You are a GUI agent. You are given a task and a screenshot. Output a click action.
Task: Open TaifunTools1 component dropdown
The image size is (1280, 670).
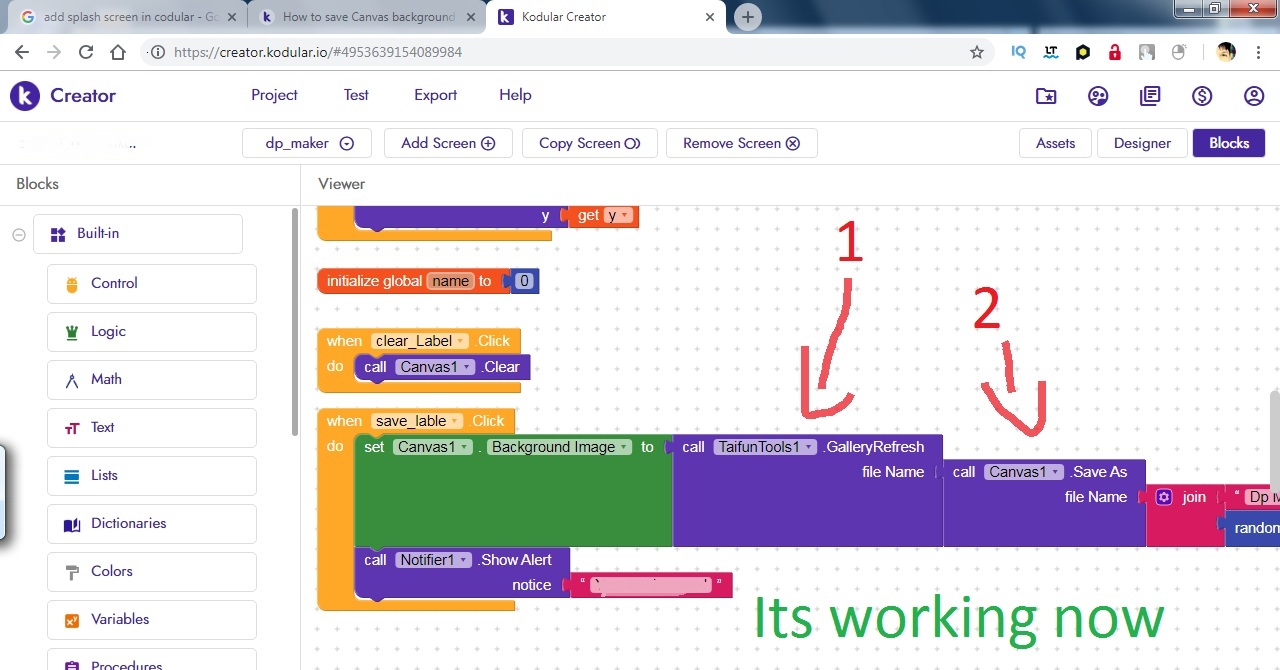click(x=766, y=447)
